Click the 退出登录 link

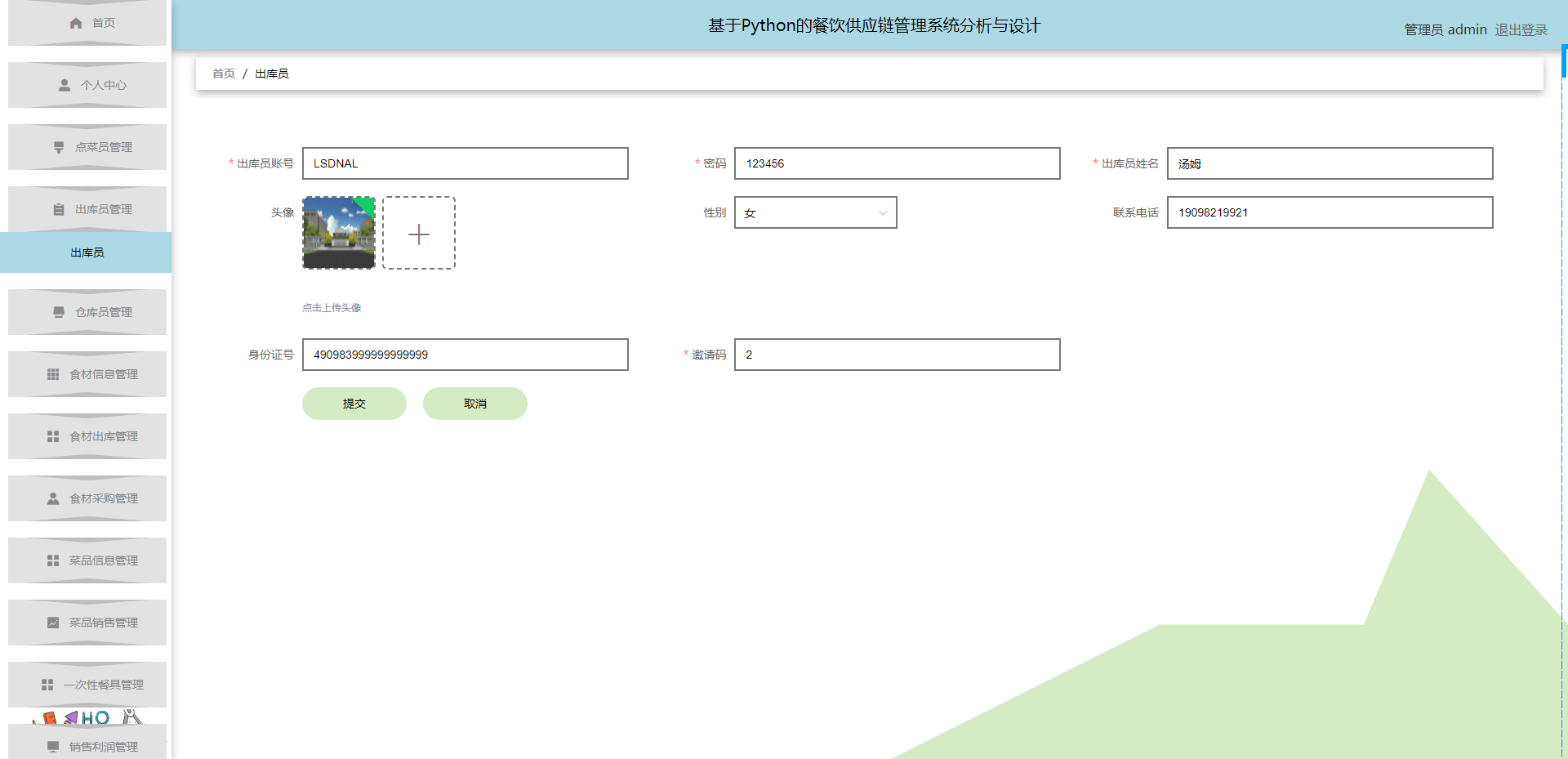(1521, 29)
